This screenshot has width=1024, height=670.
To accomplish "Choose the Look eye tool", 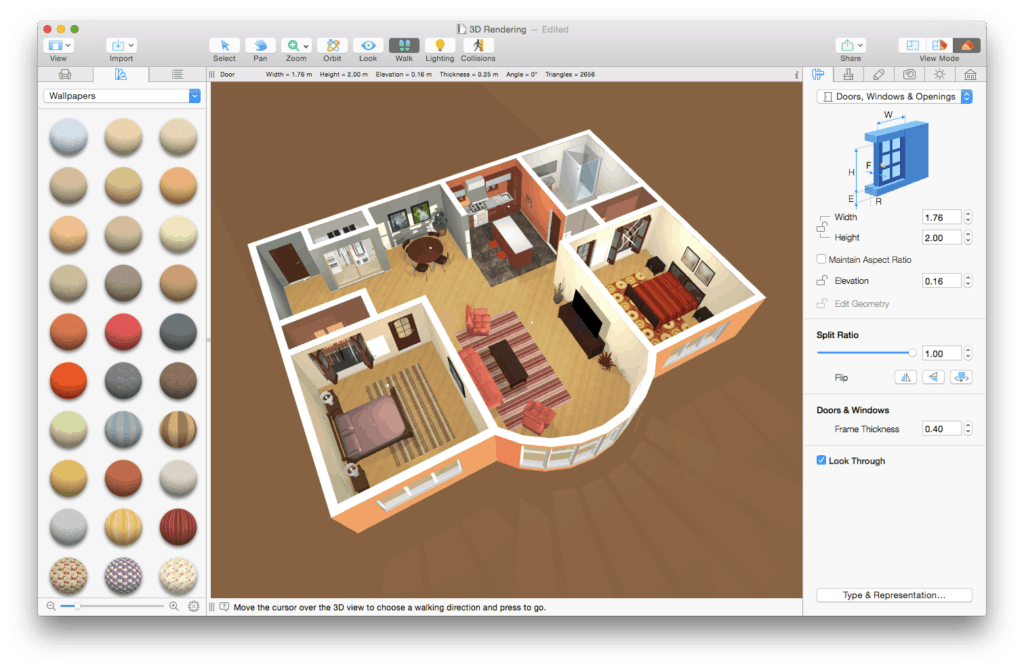I will (368, 46).
